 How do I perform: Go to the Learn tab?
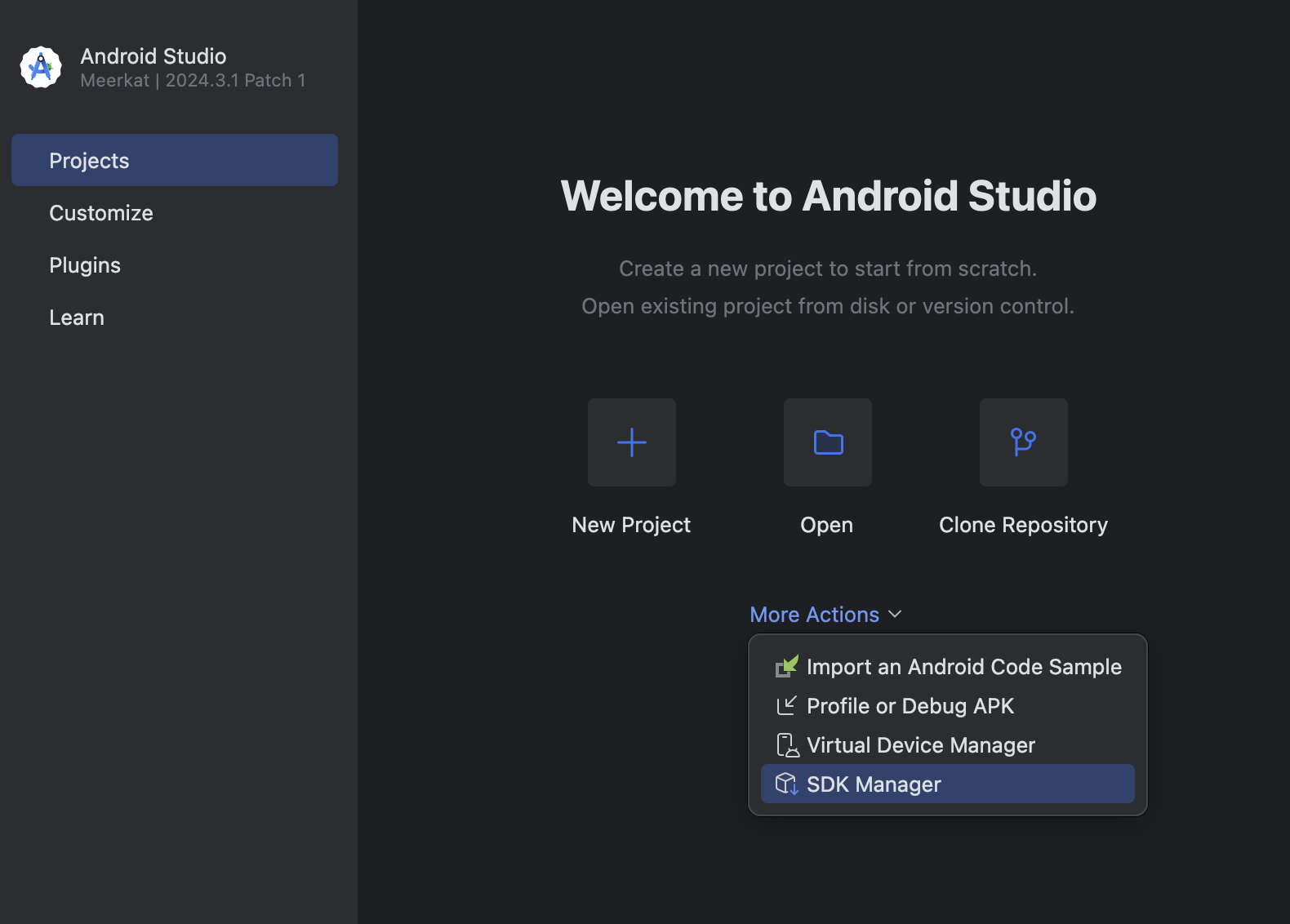pos(175,317)
